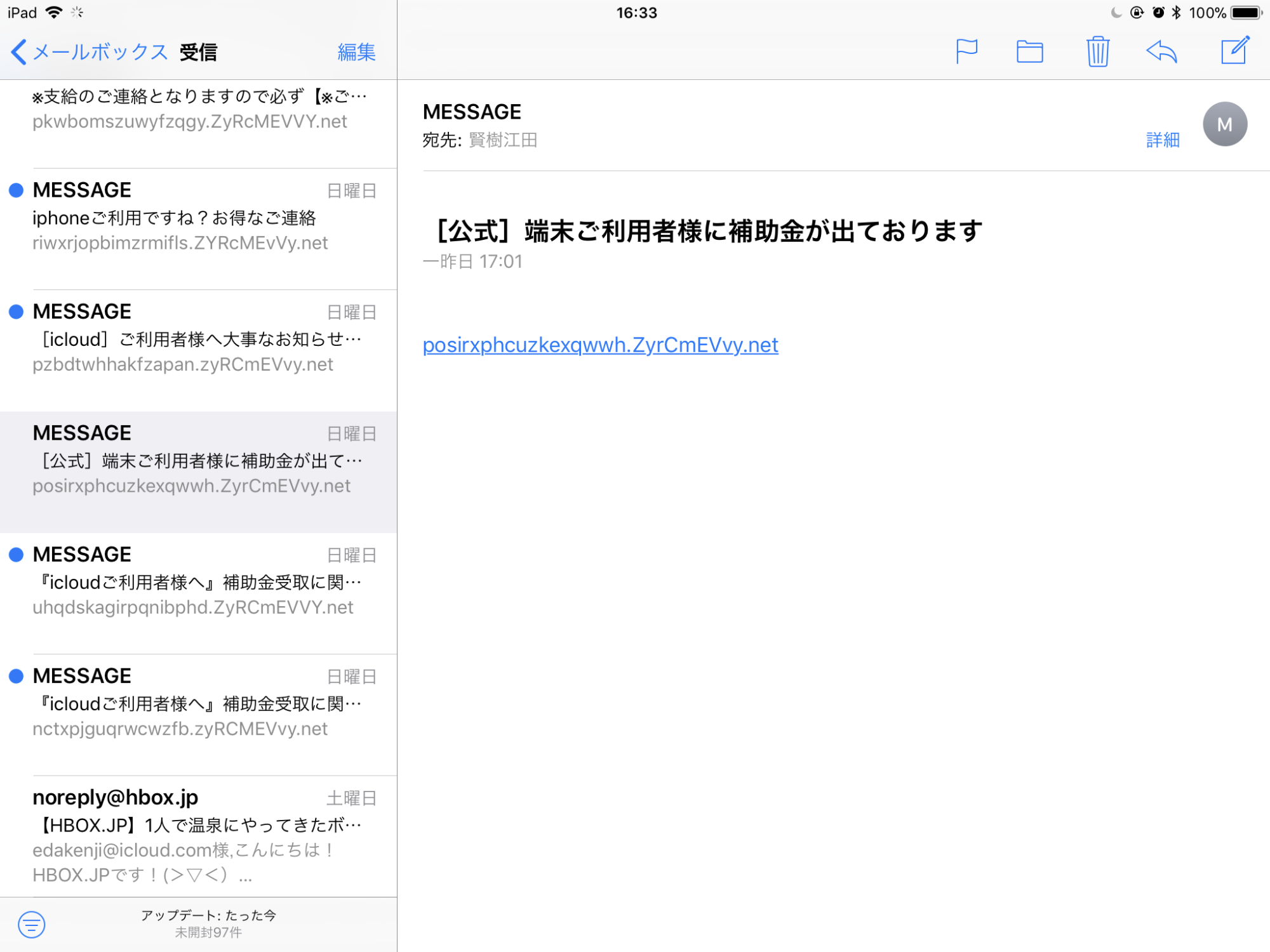Tap recipient name 賢樹江田

point(503,140)
